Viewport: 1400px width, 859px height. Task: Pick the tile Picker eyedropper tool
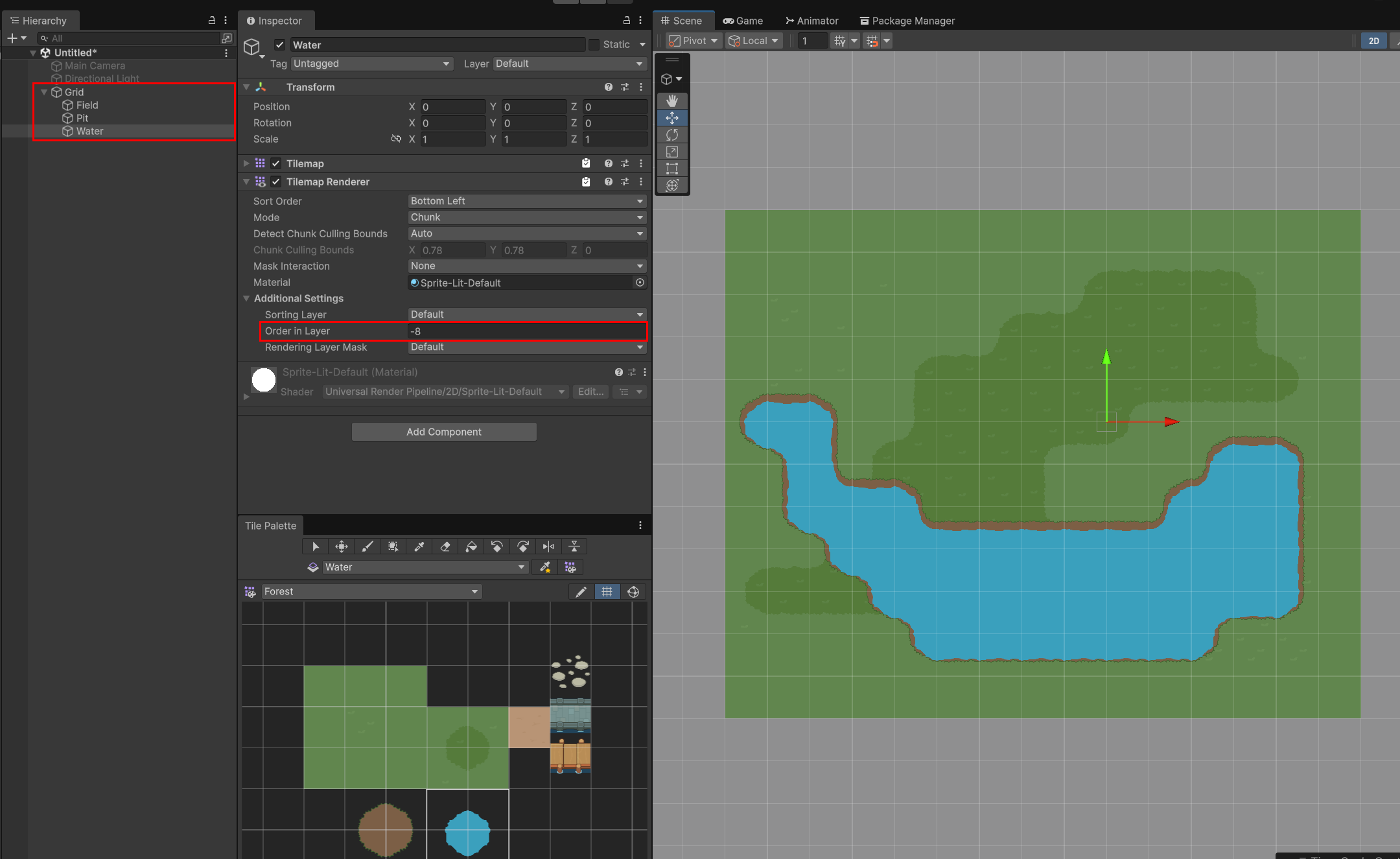(419, 547)
